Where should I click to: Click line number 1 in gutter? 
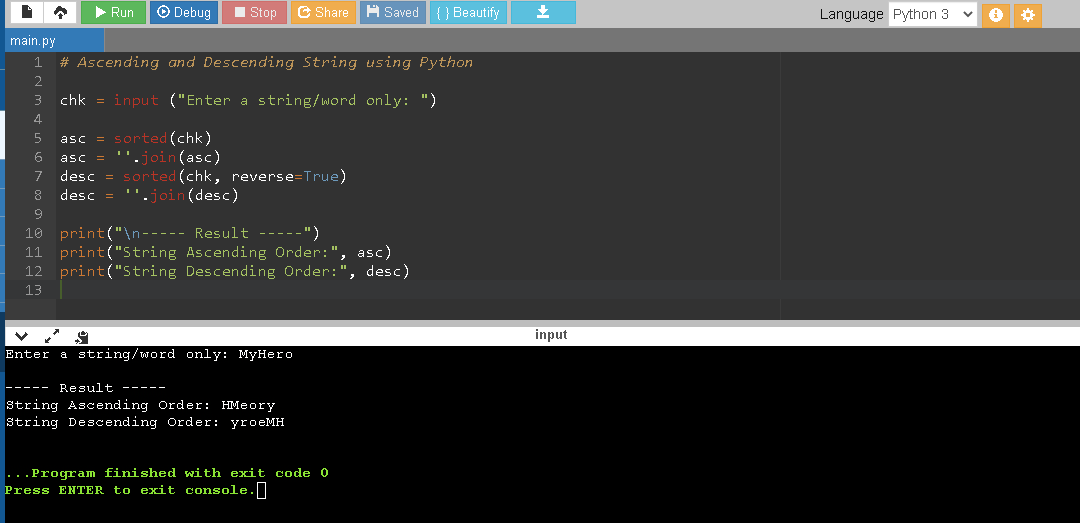(x=37, y=63)
